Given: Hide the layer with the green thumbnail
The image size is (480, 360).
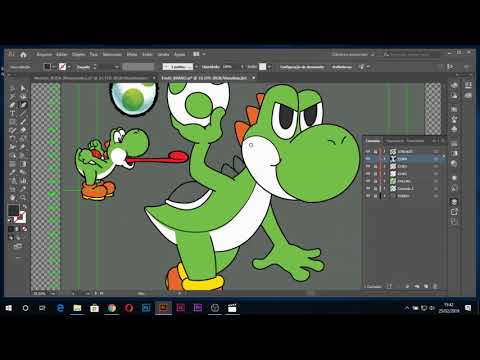Looking at the screenshot, I should click(368, 181).
